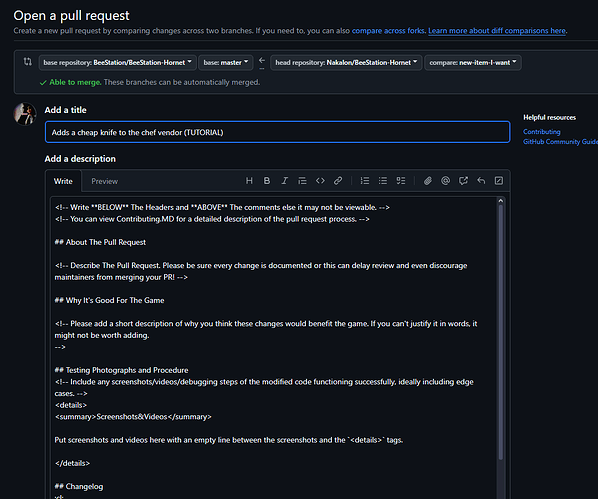Open the Contributing helpful resource link

542,132
